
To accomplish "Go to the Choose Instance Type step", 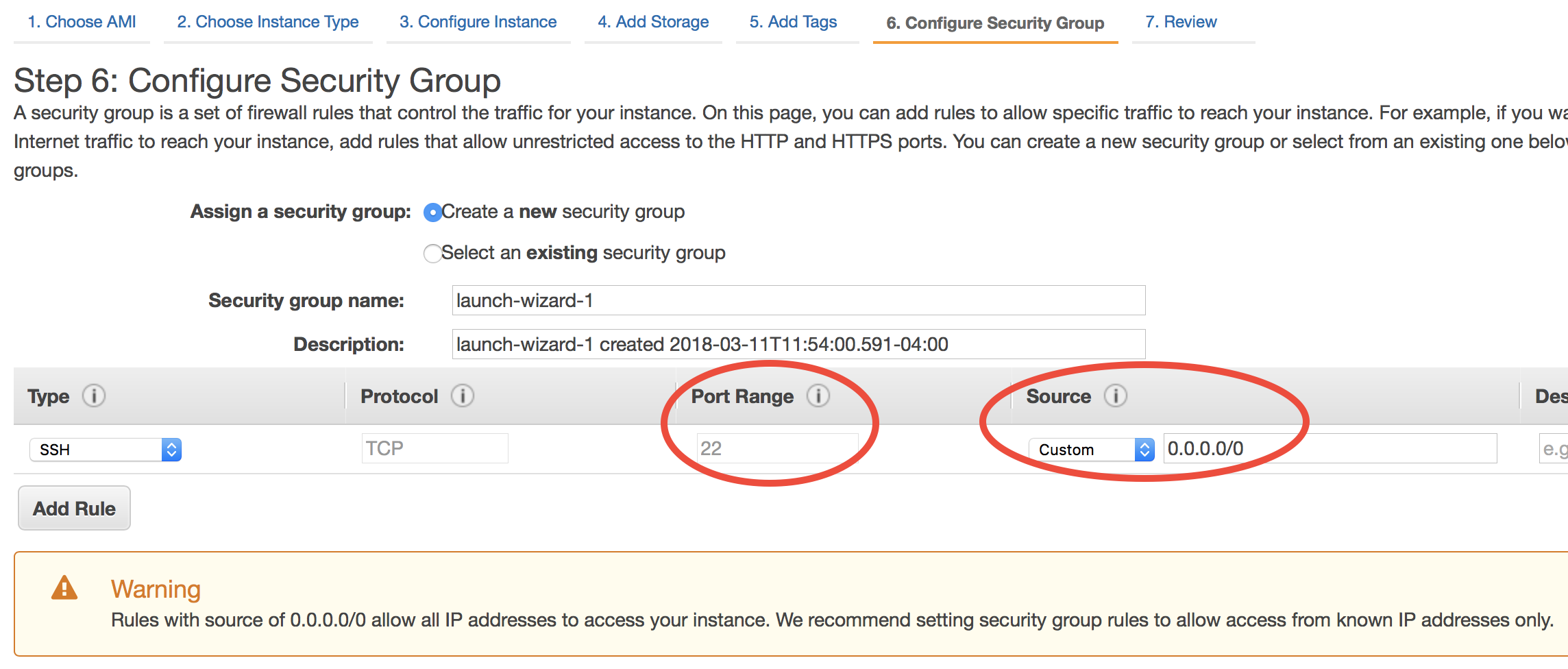I will pyautogui.click(x=267, y=22).
